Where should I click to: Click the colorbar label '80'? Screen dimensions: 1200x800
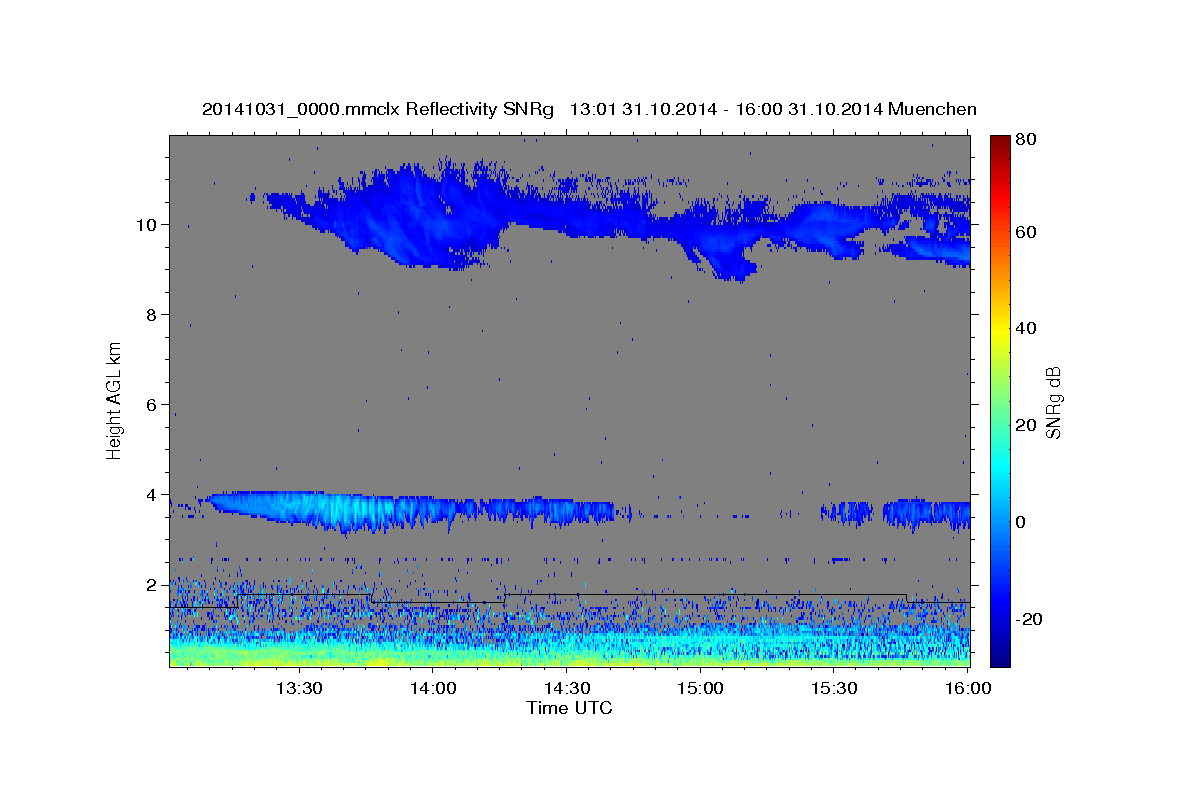tap(1026, 140)
